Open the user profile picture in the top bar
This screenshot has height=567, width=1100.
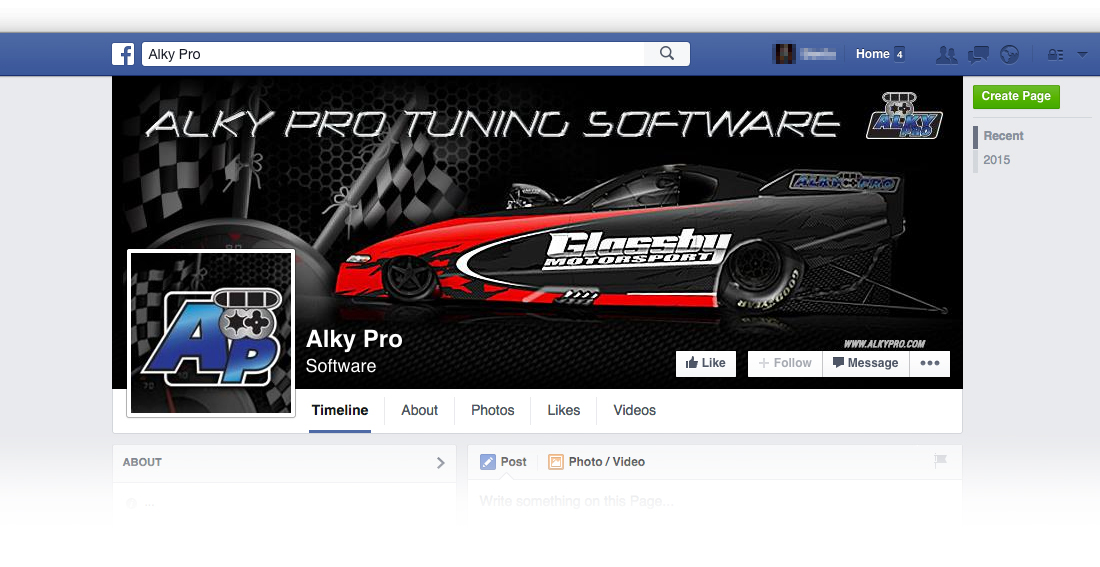(784, 54)
